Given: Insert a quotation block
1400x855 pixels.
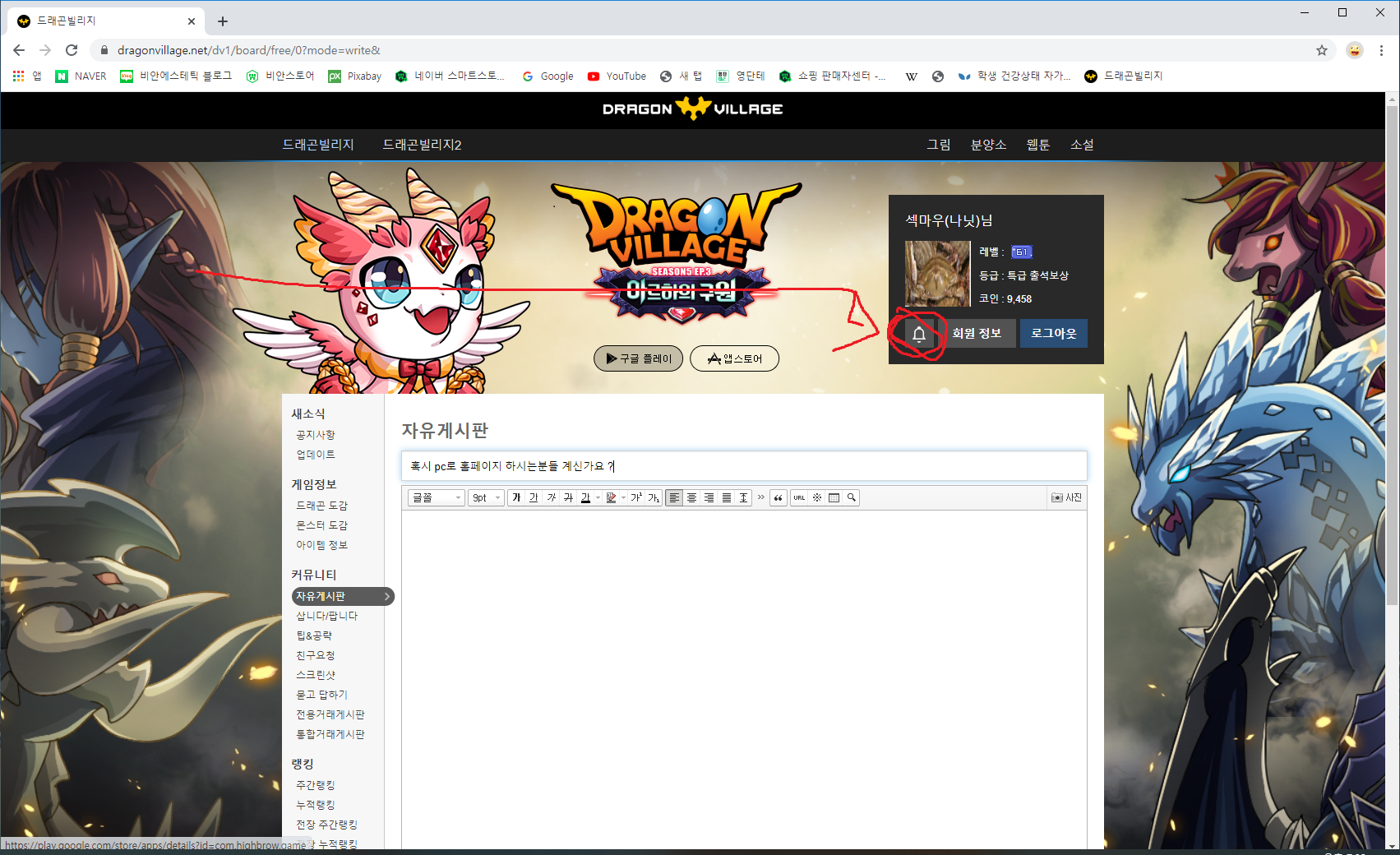Looking at the screenshot, I should pos(779,497).
